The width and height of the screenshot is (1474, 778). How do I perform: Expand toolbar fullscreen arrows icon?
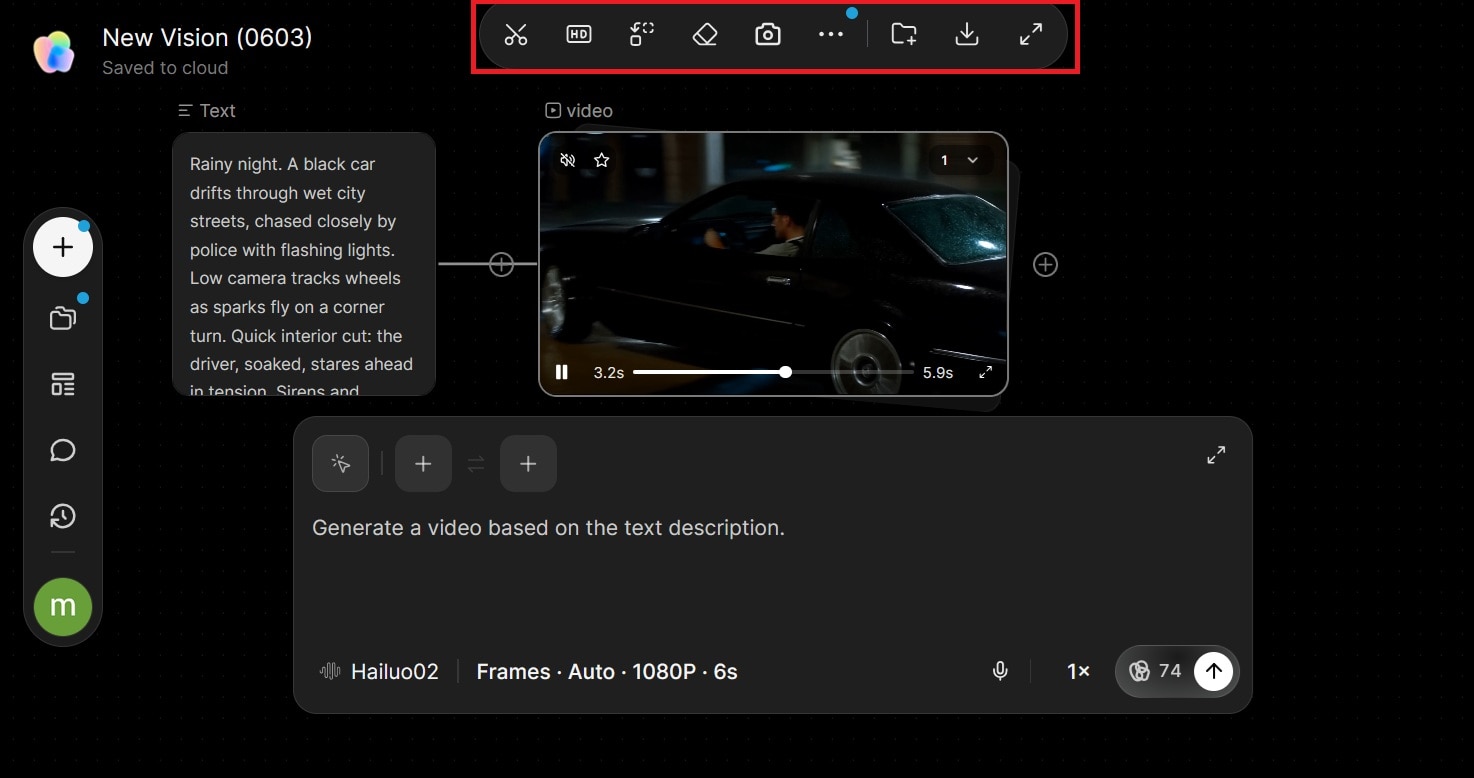(1031, 35)
